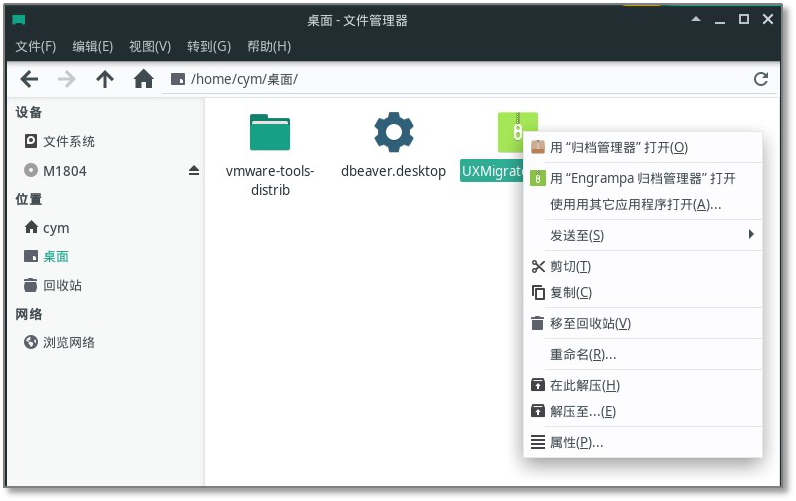Select the UXMigrat file name label
This screenshot has width=796, height=501.
[x=491, y=171]
